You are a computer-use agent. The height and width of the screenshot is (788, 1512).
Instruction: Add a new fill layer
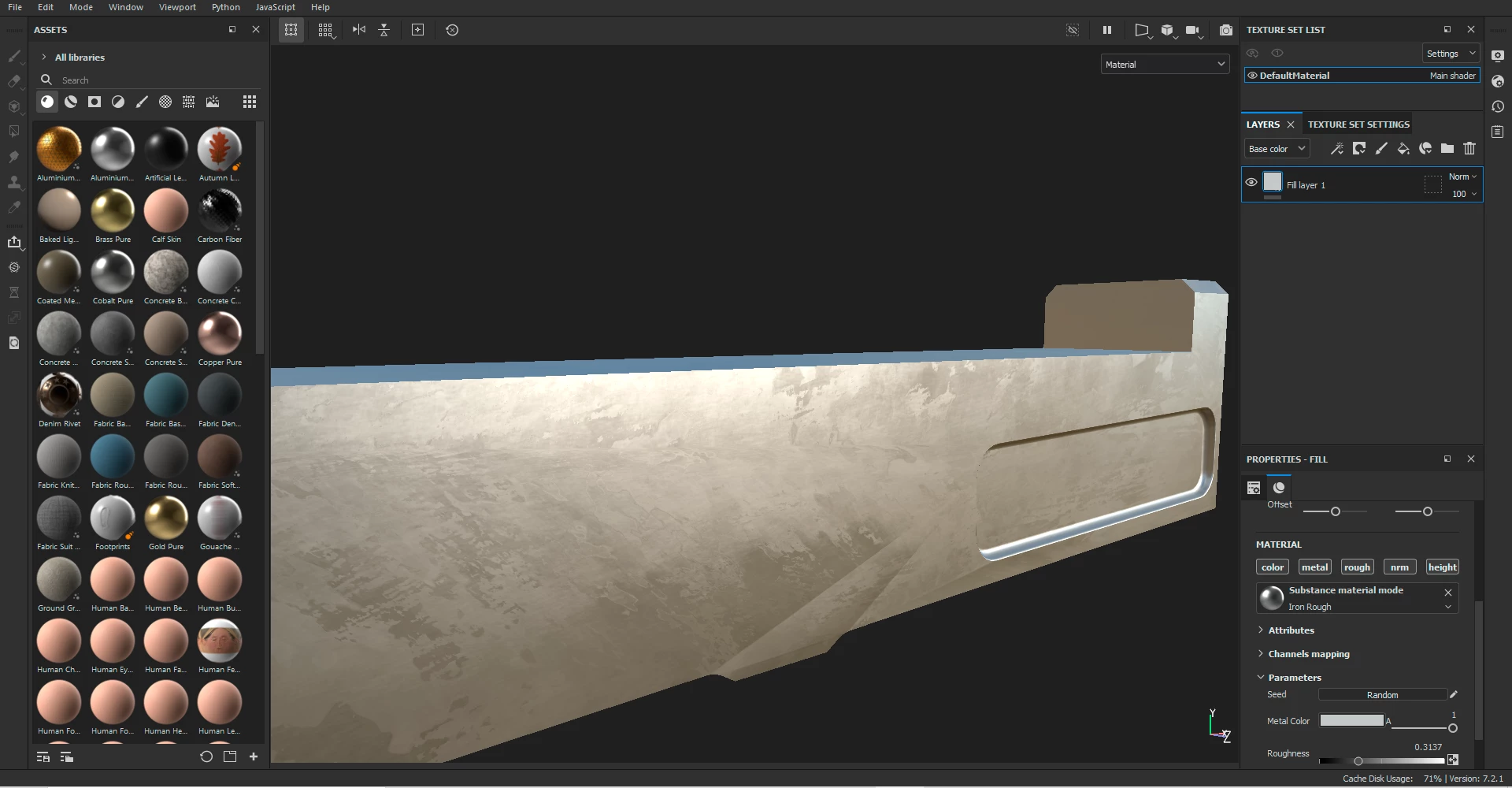click(x=1403, y=148)
